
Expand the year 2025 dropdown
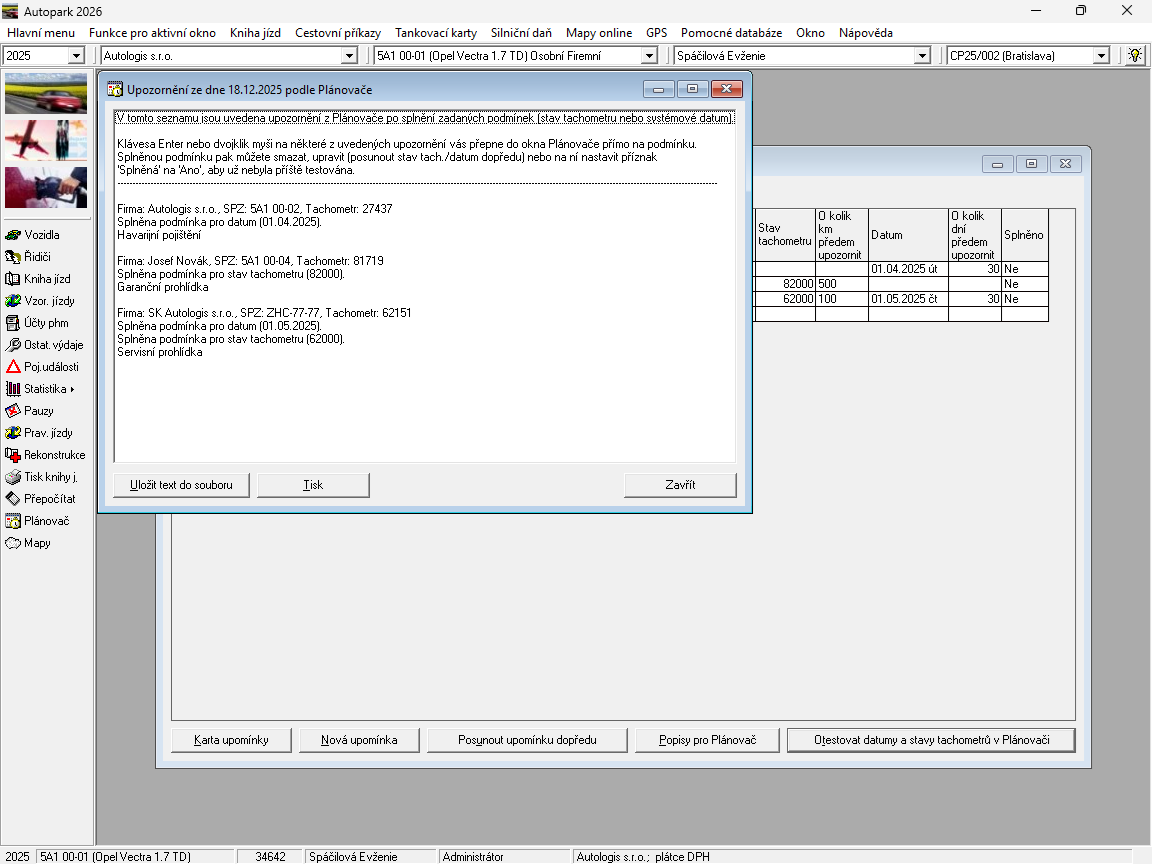pyautogui.click(x=76, y=56)
